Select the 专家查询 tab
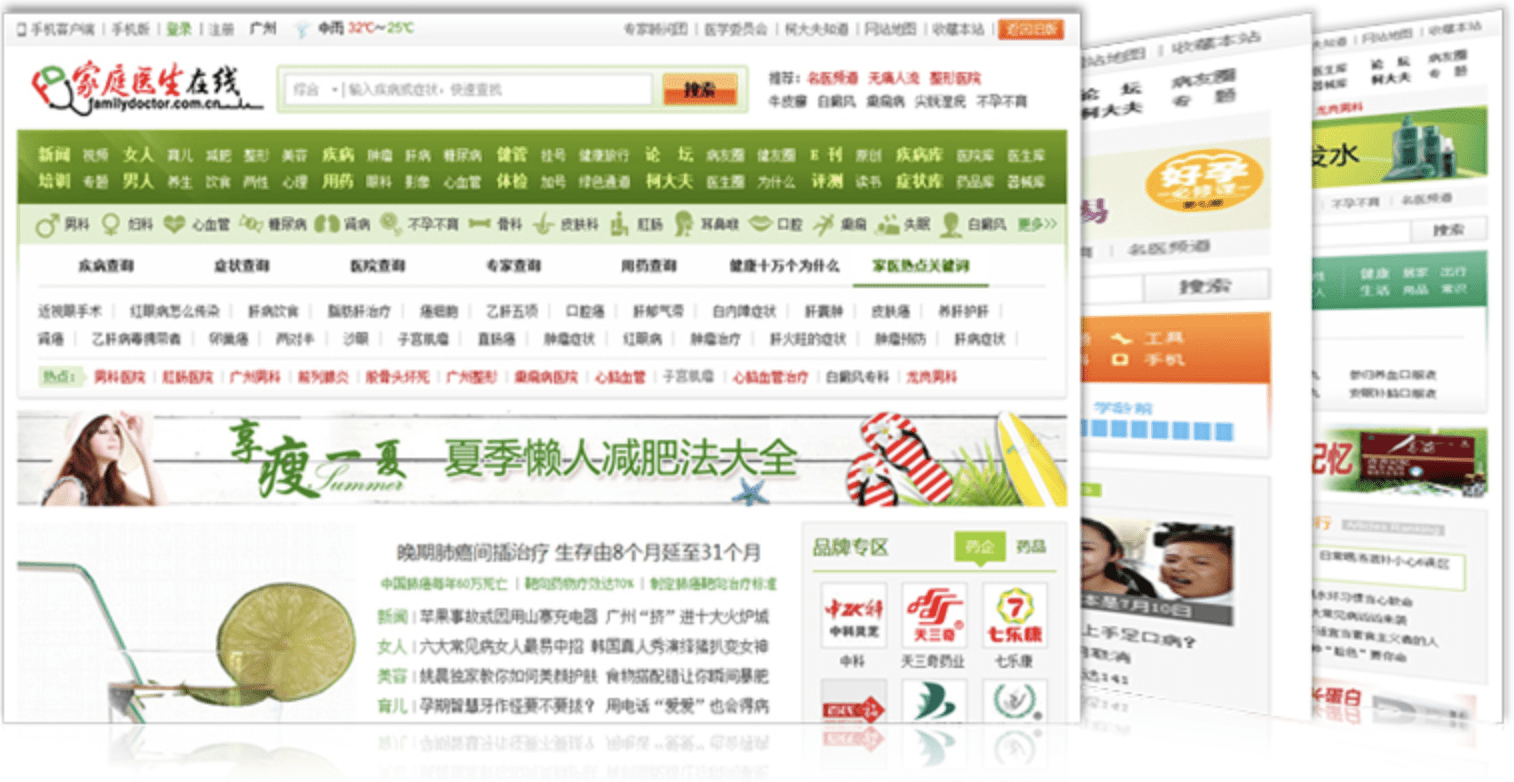 513,266
